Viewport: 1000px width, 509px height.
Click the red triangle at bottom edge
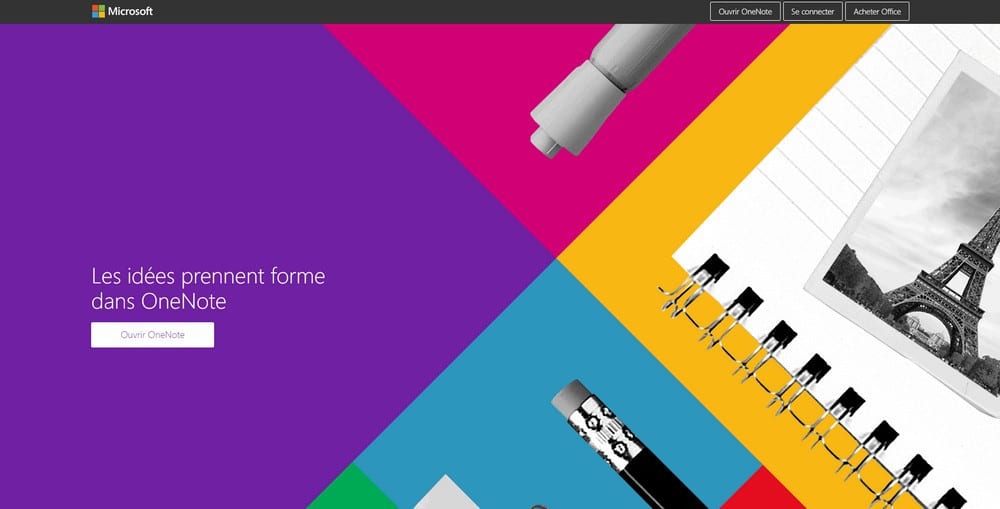click(x=755, y=495)
